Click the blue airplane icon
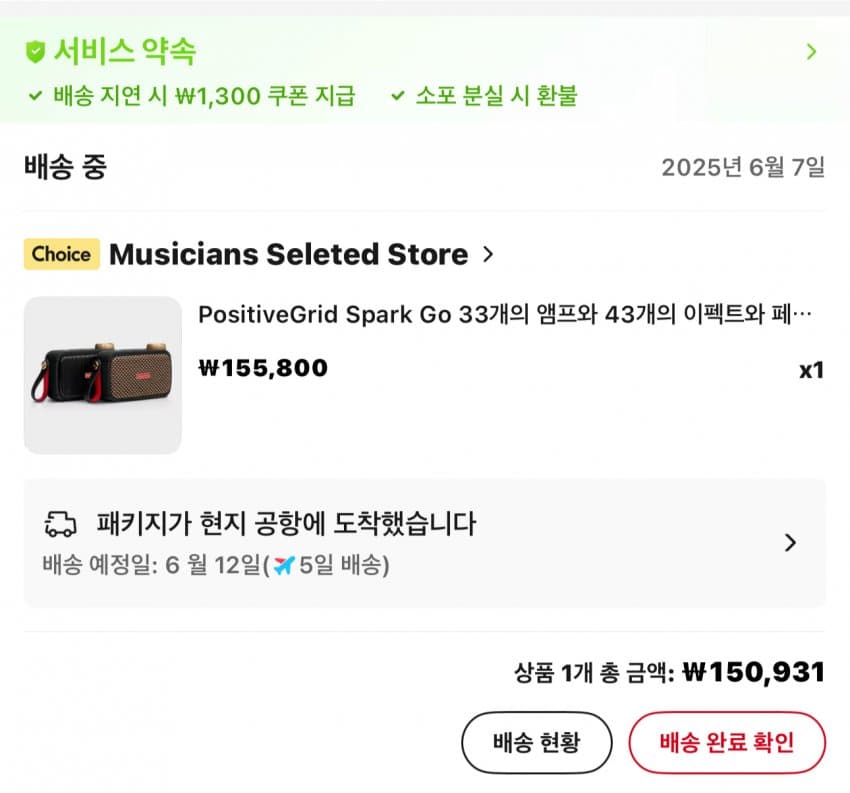 284,565
